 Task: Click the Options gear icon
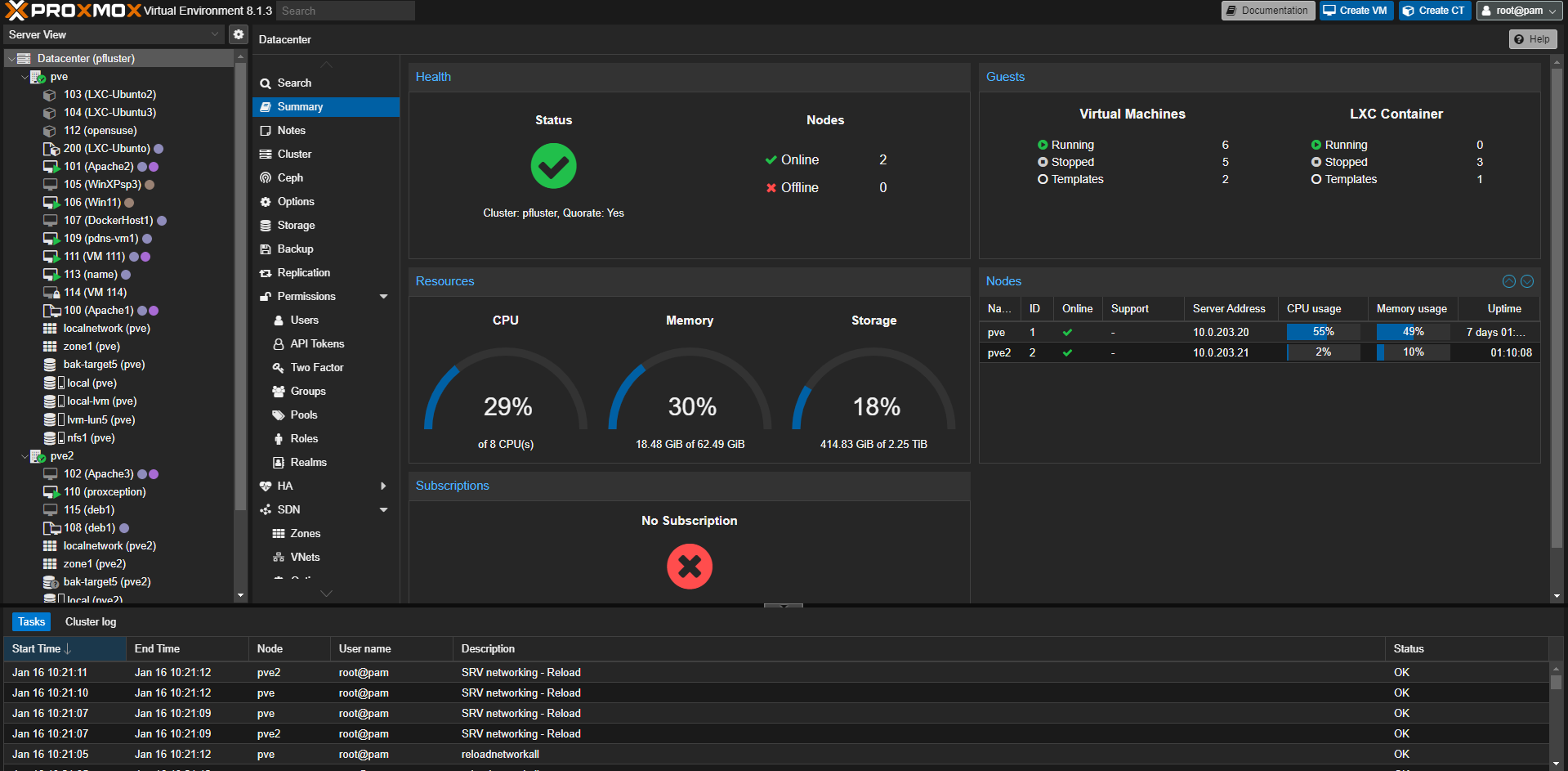tap(266, 202)
